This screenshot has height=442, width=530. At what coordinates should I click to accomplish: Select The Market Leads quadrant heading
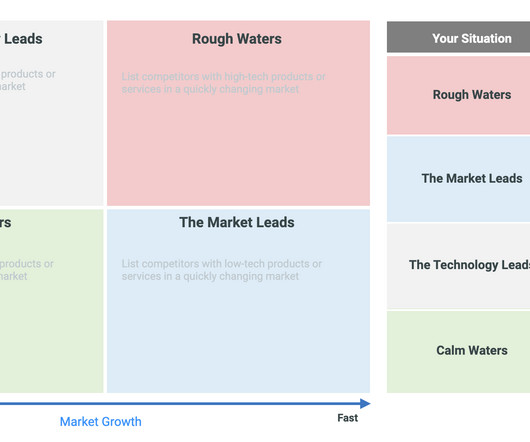tap(237, 222)
